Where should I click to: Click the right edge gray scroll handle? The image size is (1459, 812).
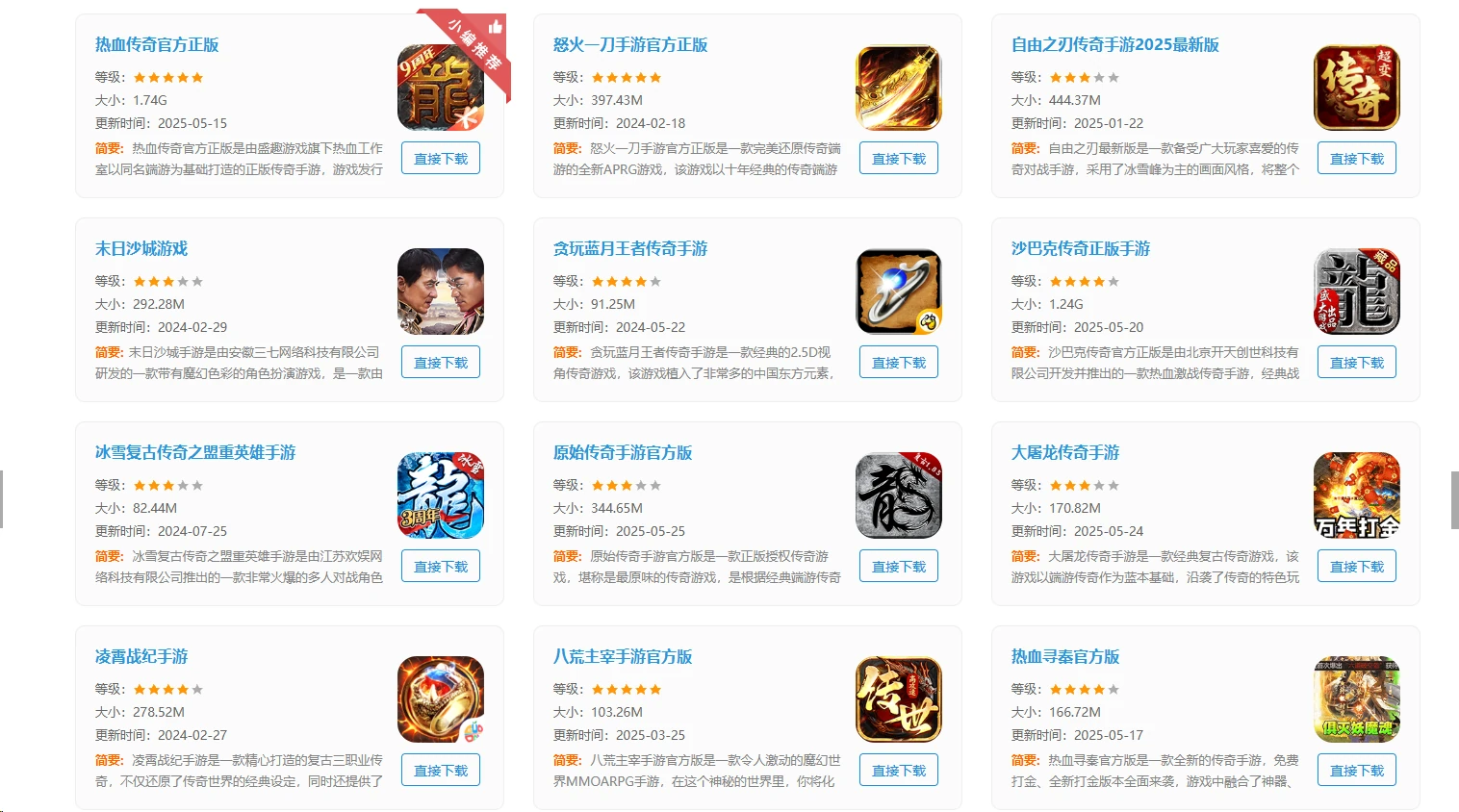tap(1454, 500)
